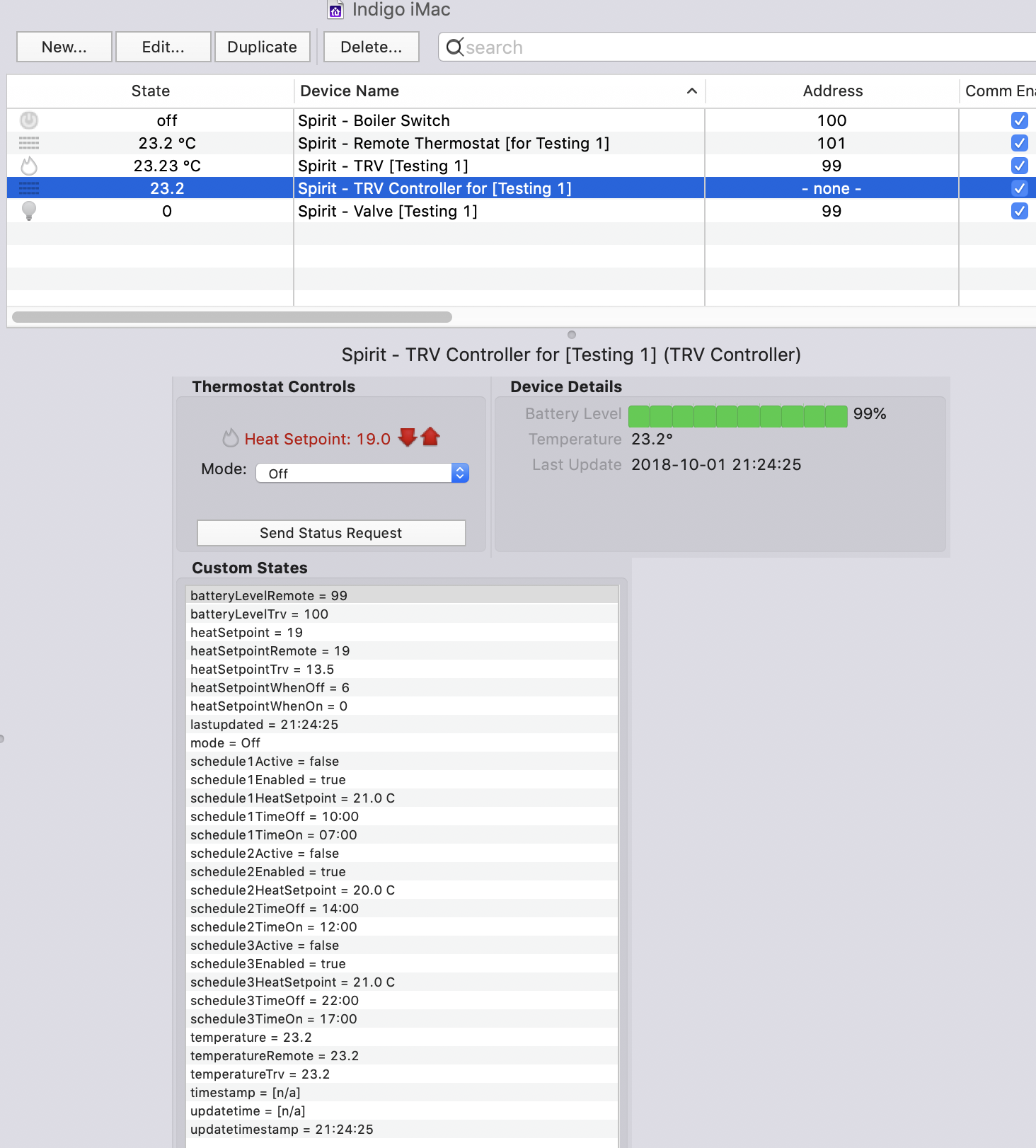Screen dimensions: 1036x1148
Task: Click the 23.23 °C state cell
Action: click(167, 166)
